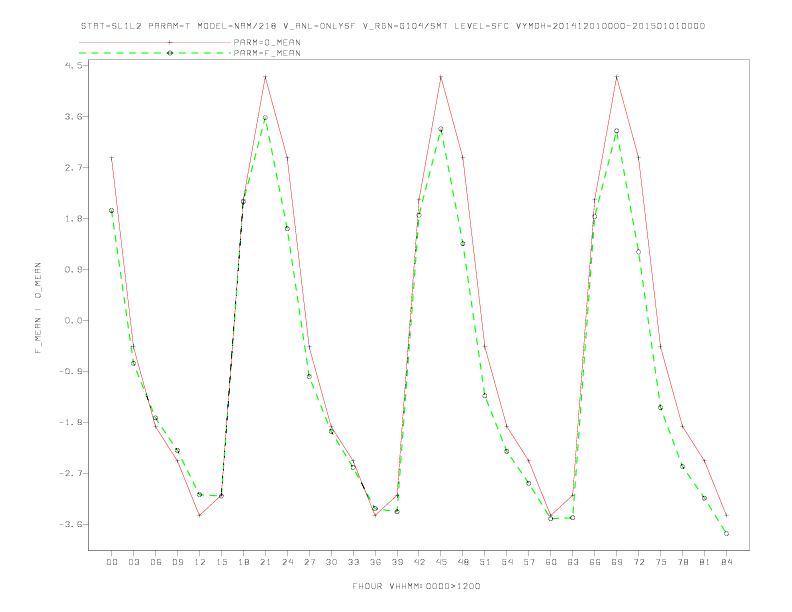Click the 54 forecast hour tick label
Screen dimensions: 792x612
pos(507,562)
